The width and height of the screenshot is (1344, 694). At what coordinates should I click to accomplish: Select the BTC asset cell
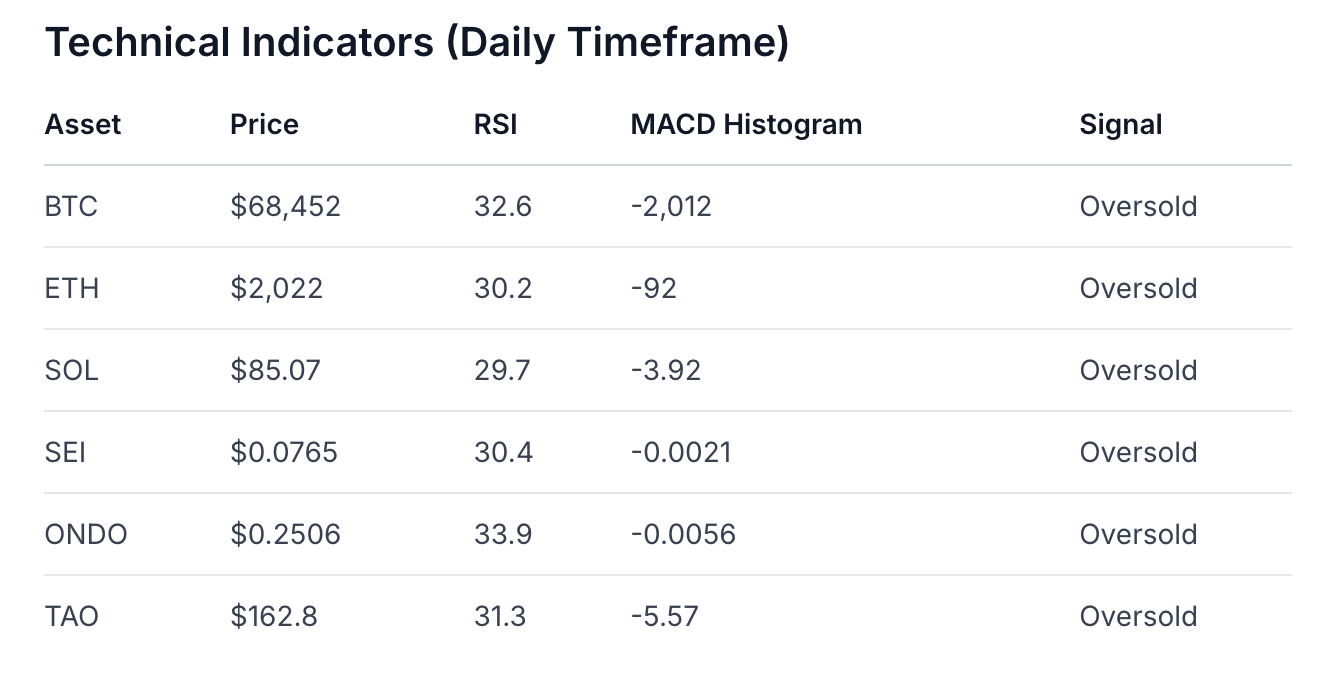click(71, 207)
